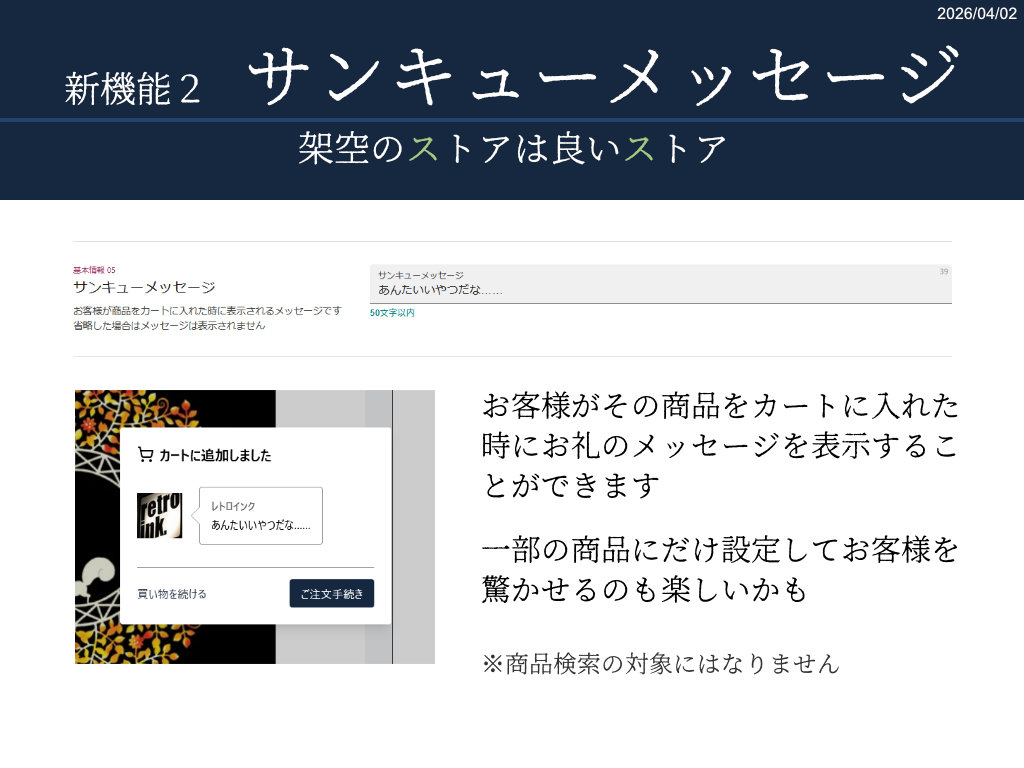Click the レトロインク store name
1024x768 pixels.
coord(232,505)
